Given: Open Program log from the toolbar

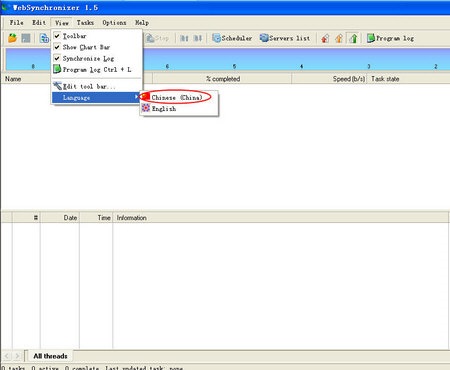Looking at the screenshot, I should pos(390,38).
